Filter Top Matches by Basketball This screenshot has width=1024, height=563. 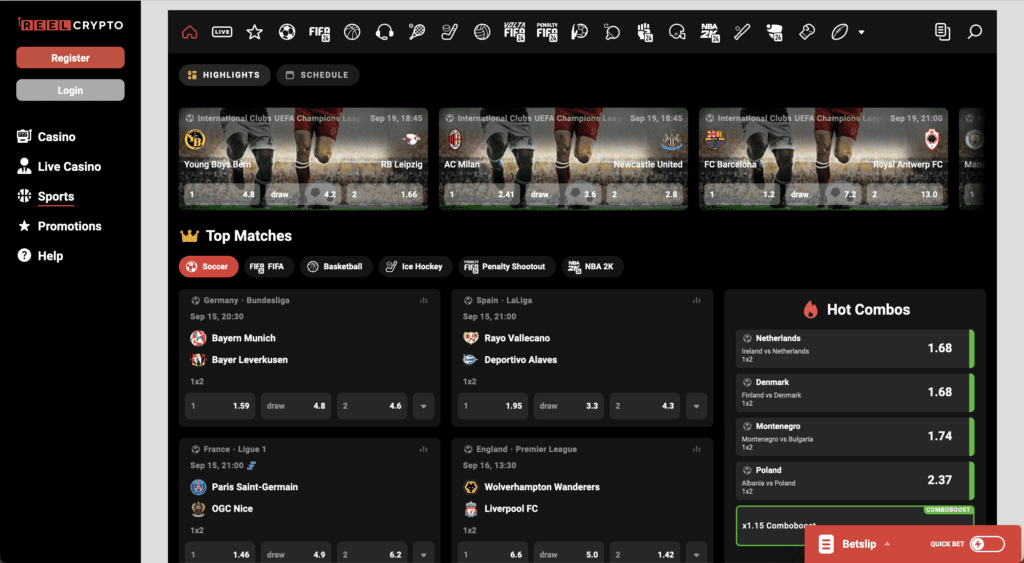[x=336, y=266]
